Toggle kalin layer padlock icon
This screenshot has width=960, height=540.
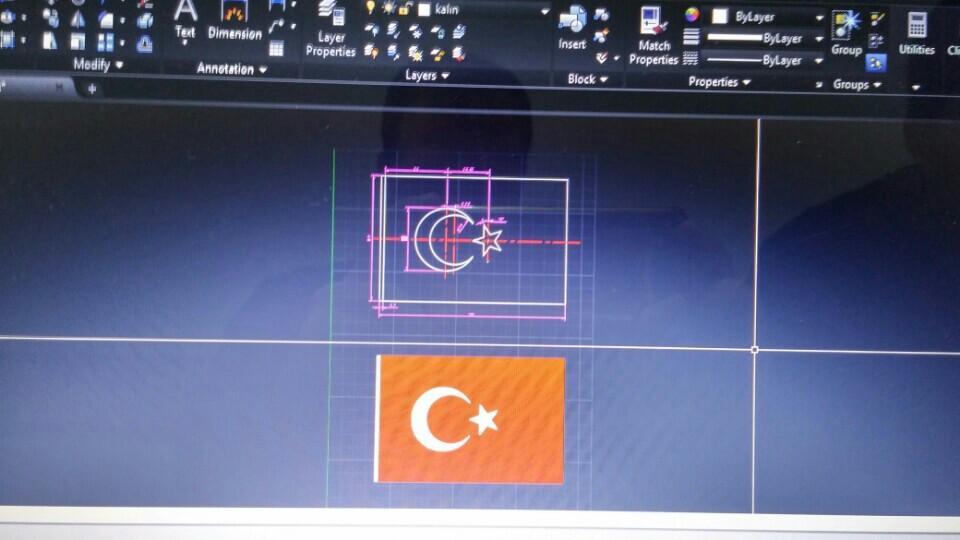(x=405, y=9)
